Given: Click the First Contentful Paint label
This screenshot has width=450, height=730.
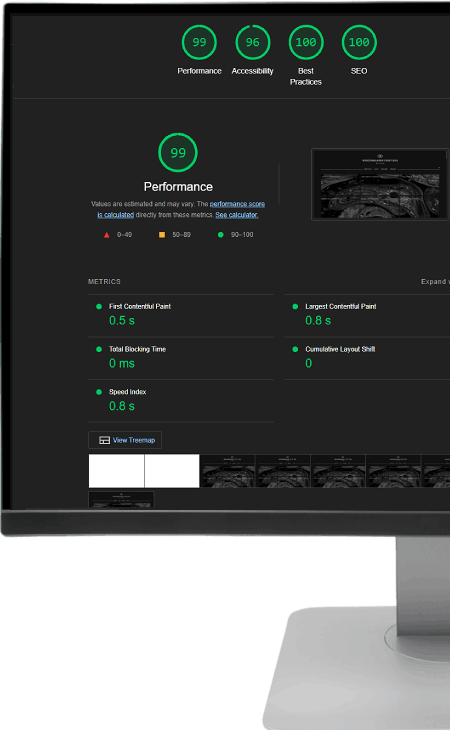Looking at the screenshot, I should pyautogui.click(x=140, y=306).
